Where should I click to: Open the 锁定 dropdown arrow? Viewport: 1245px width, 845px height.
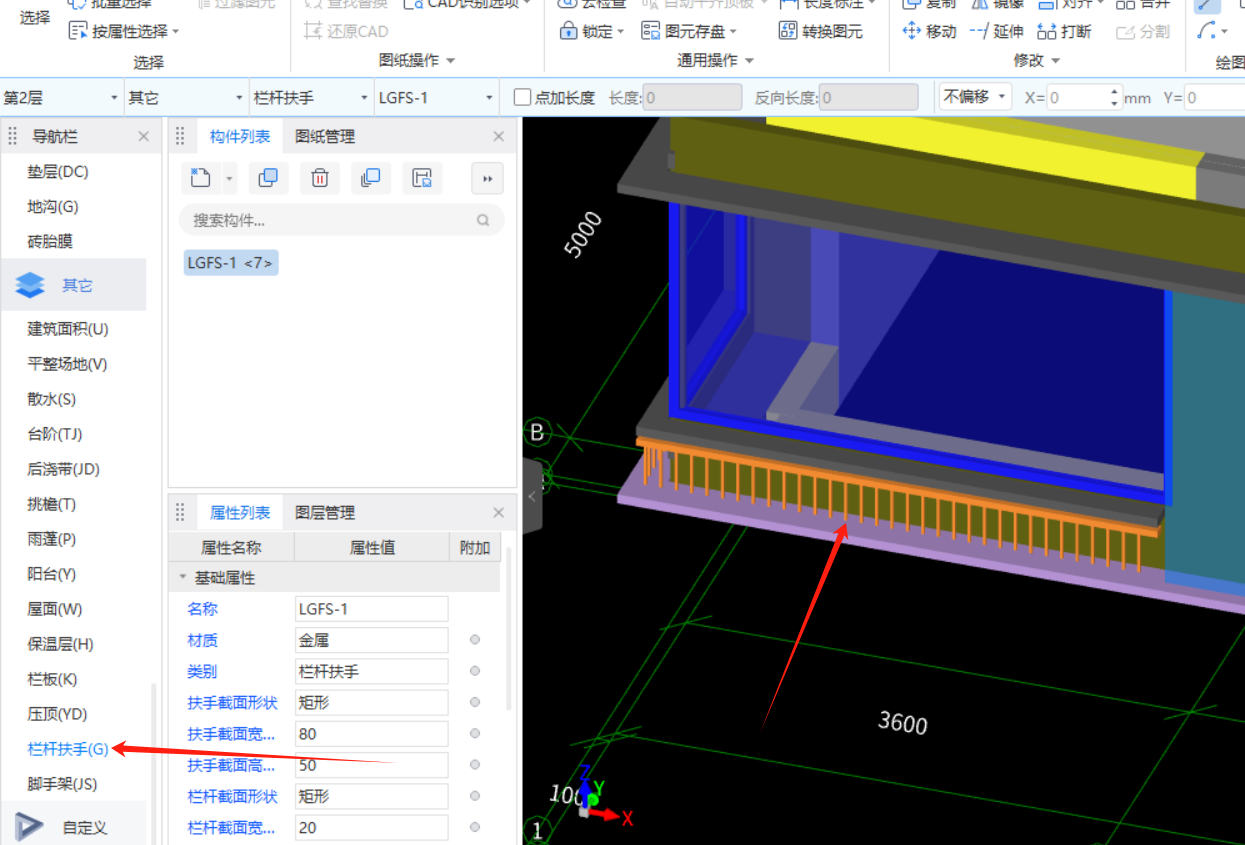(620, 32)
